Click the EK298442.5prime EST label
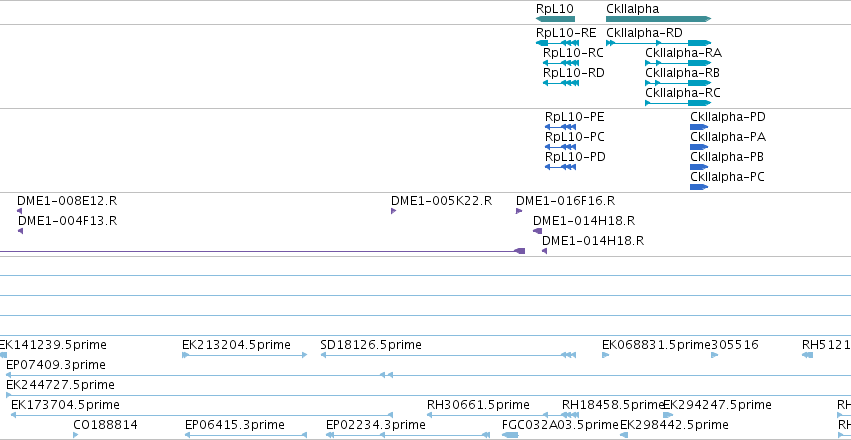Viewport: 851px width, 440px height. (x=674, y=425)
